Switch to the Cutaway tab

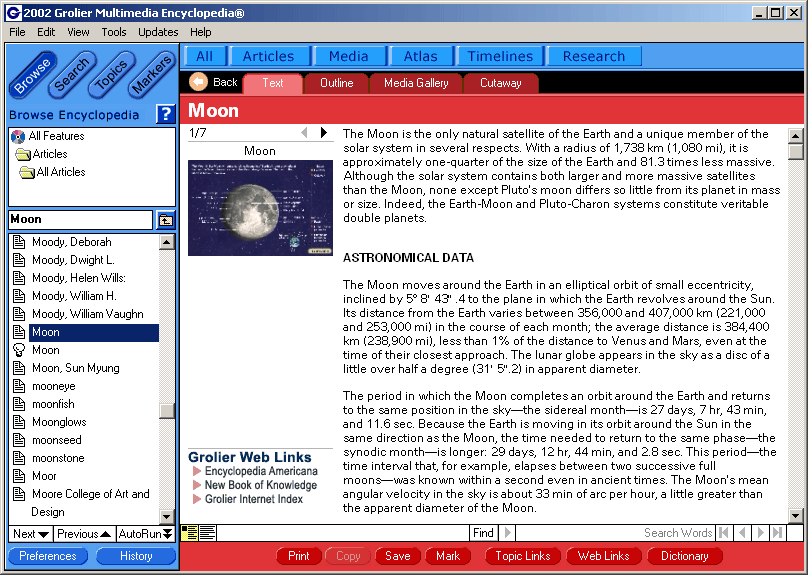tap(501, 83)
